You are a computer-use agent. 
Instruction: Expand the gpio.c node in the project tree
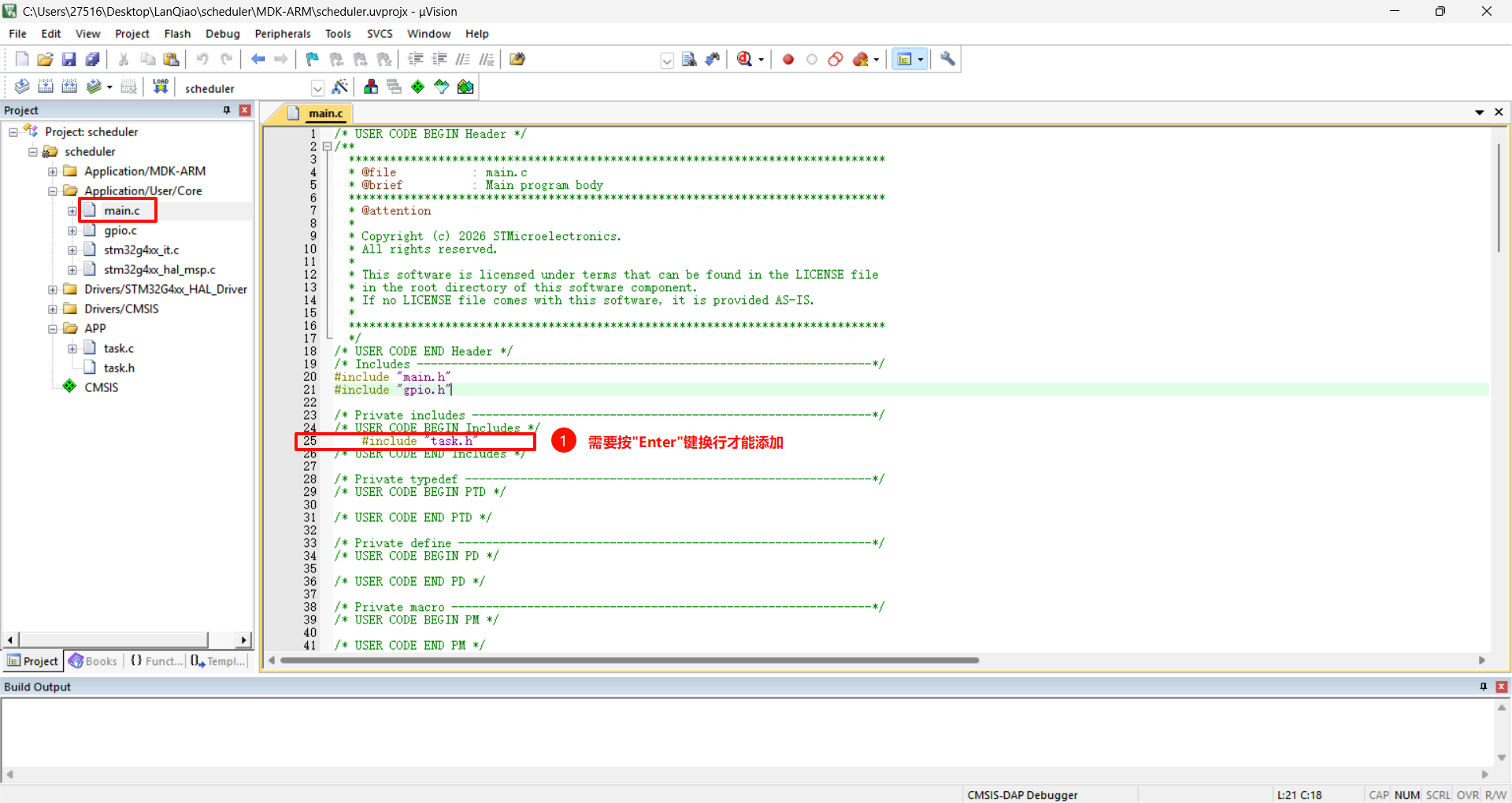pos(72,231)
